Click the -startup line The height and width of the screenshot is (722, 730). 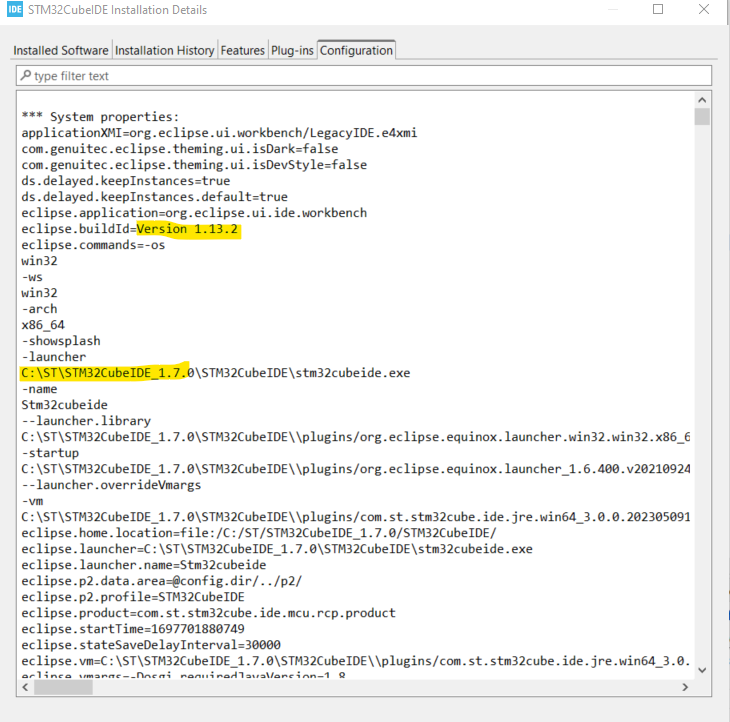tap(50, 453)
